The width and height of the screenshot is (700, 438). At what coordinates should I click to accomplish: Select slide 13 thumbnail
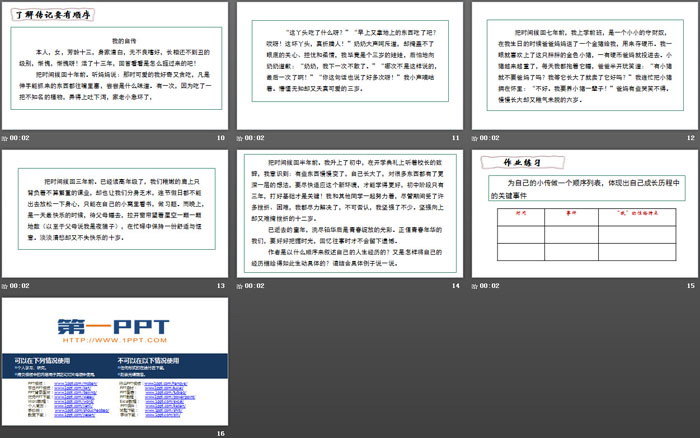point(115,214)
